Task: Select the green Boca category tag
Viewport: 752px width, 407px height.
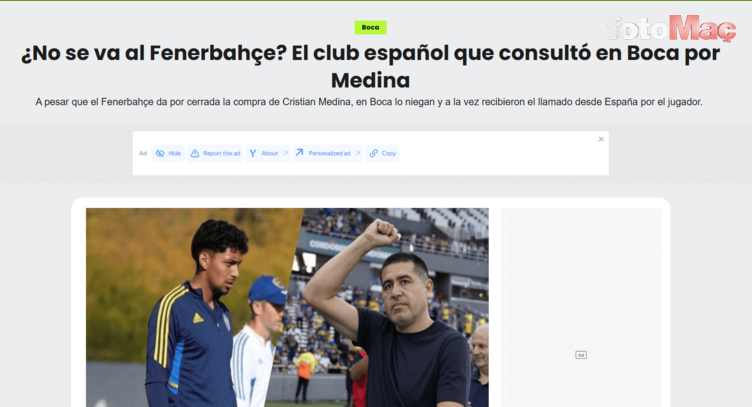Action: [x=370, y=27]
